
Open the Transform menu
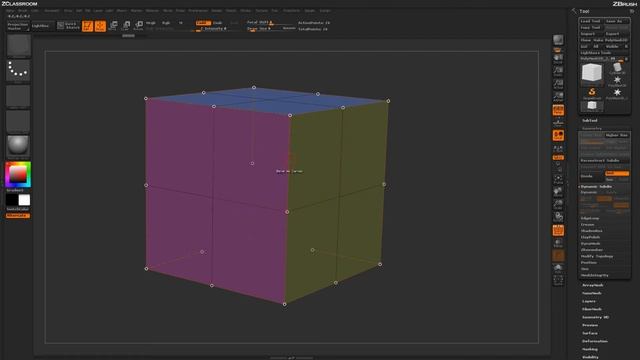(291, 11)
